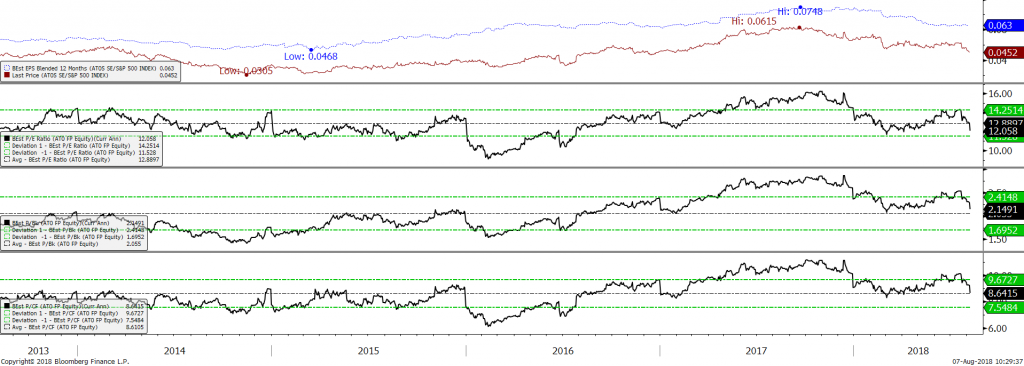Click the green 1.6952 value tag

(x=1003, y=230)
